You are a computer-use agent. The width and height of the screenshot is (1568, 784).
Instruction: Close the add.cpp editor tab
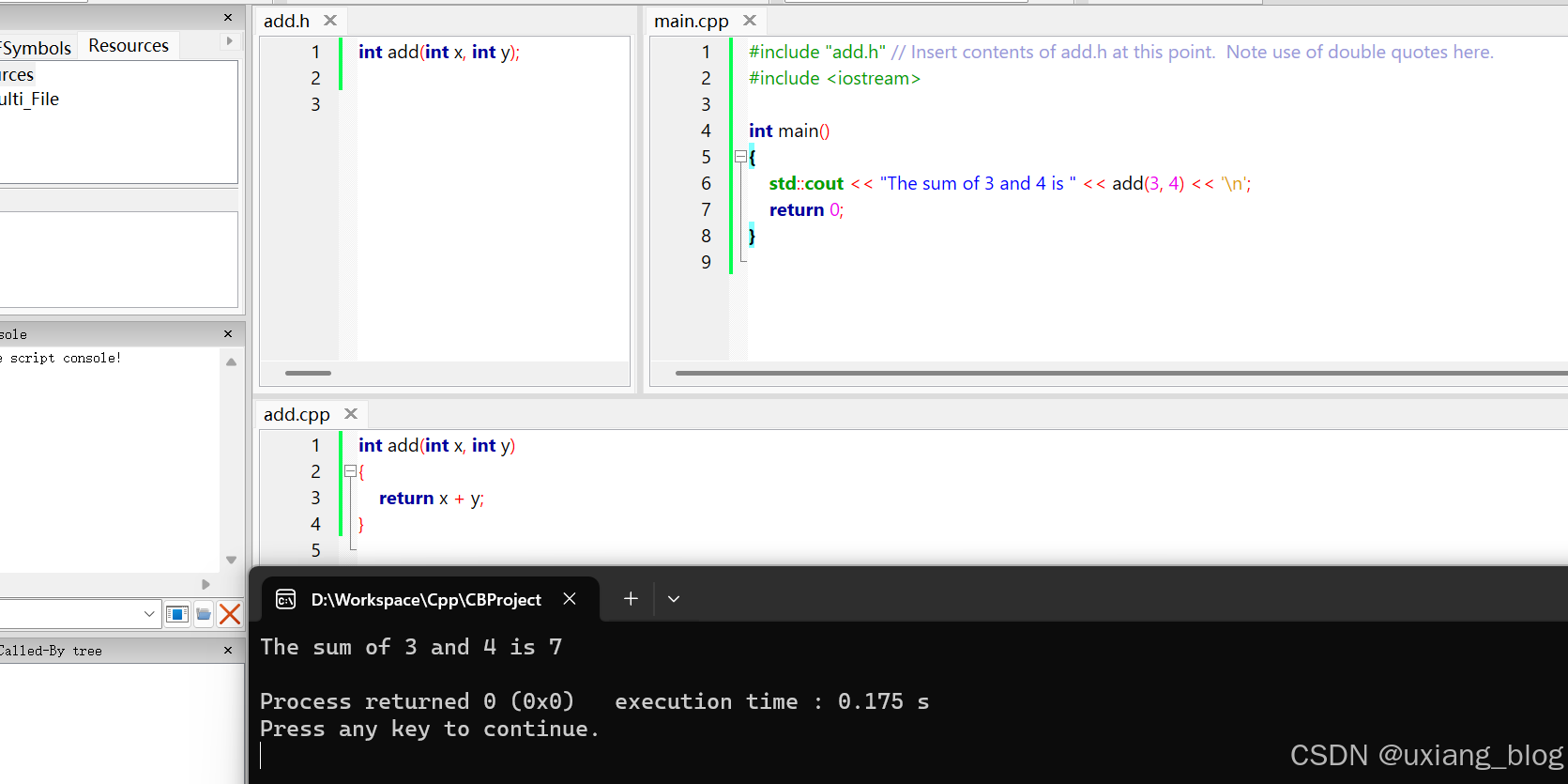pyautogui.click(x=351, y=413)
